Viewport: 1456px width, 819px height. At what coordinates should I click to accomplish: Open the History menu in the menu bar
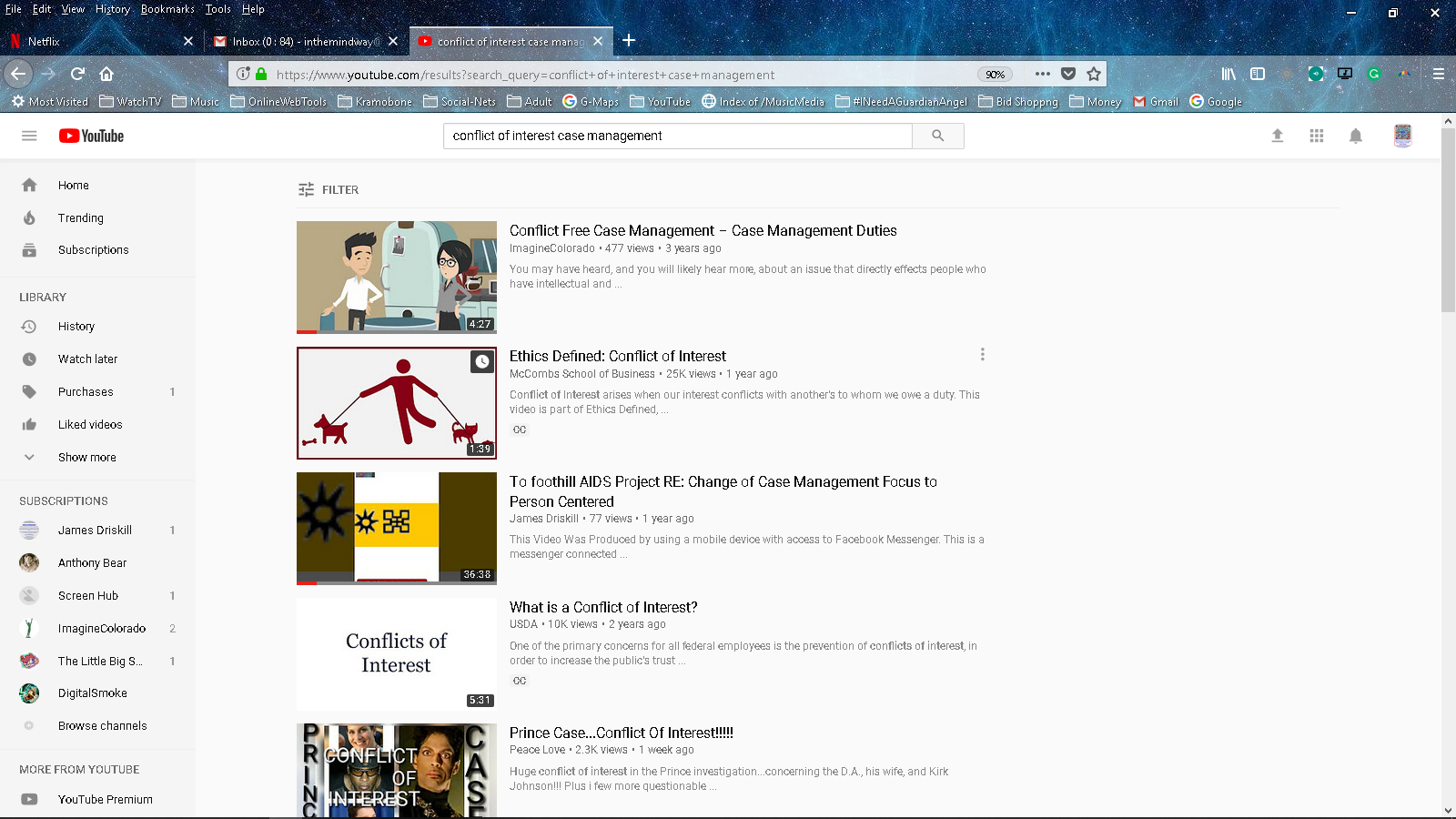coord(113,9)
